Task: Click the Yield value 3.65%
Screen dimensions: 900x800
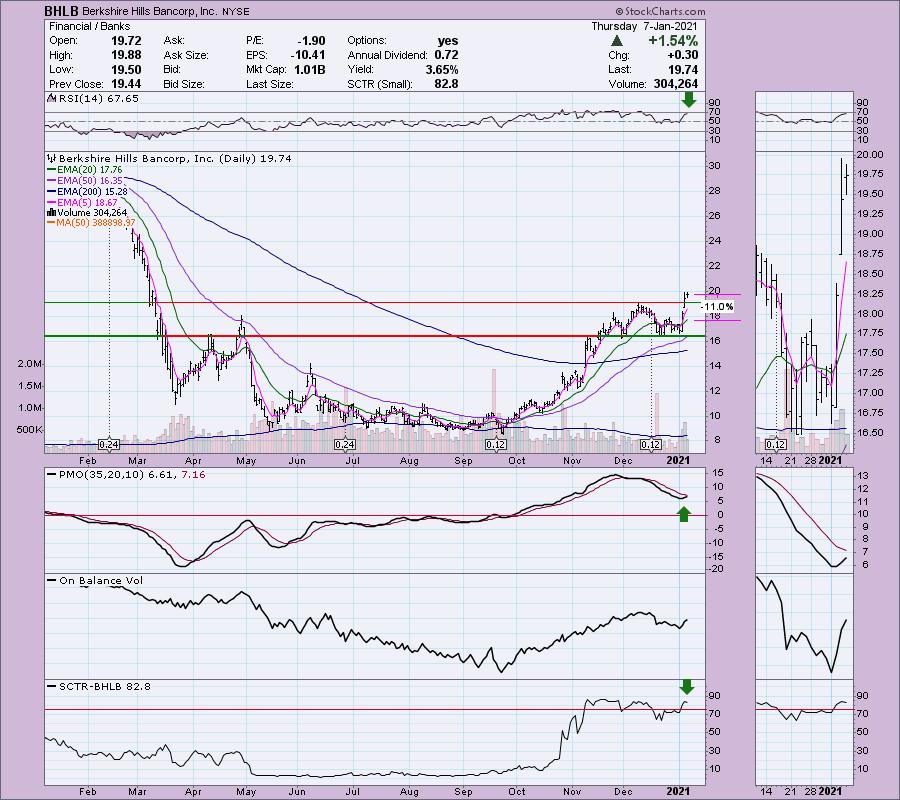Action: (442, 69)
